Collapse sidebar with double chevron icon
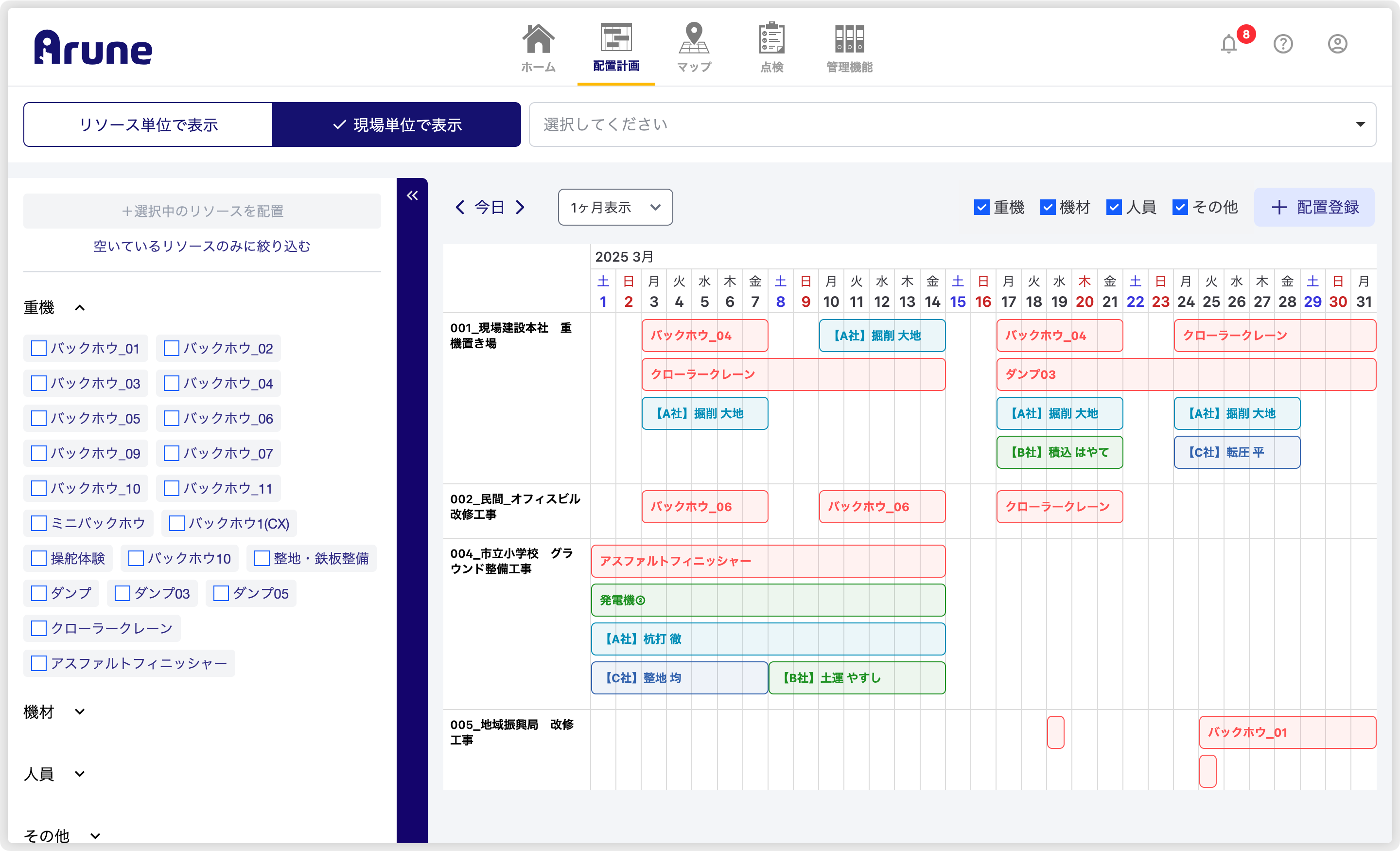Viewport: 1400px width, 851px height. [x=413, y=196]
